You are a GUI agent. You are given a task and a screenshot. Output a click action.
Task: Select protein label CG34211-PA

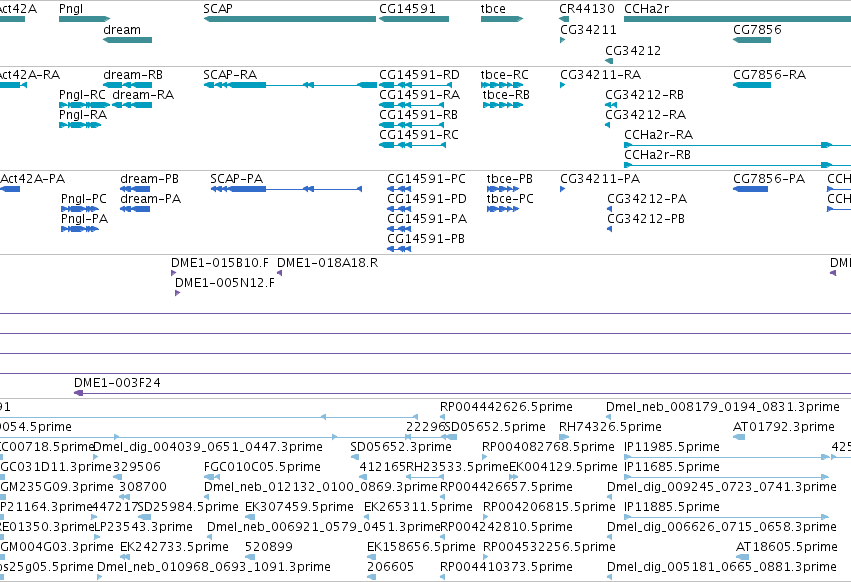point(600,179)
